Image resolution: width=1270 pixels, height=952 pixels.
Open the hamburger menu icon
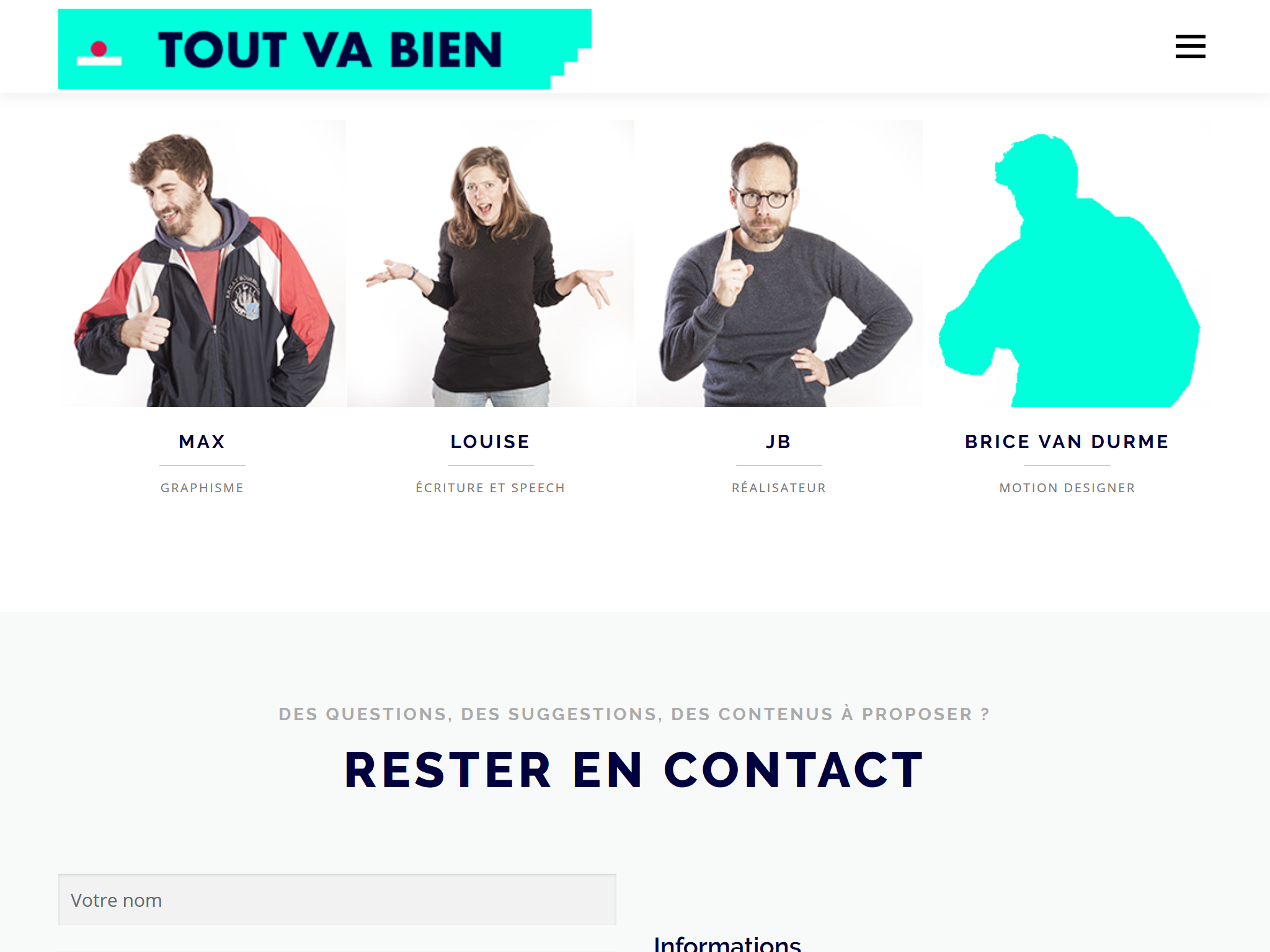tap(1190, 46)
